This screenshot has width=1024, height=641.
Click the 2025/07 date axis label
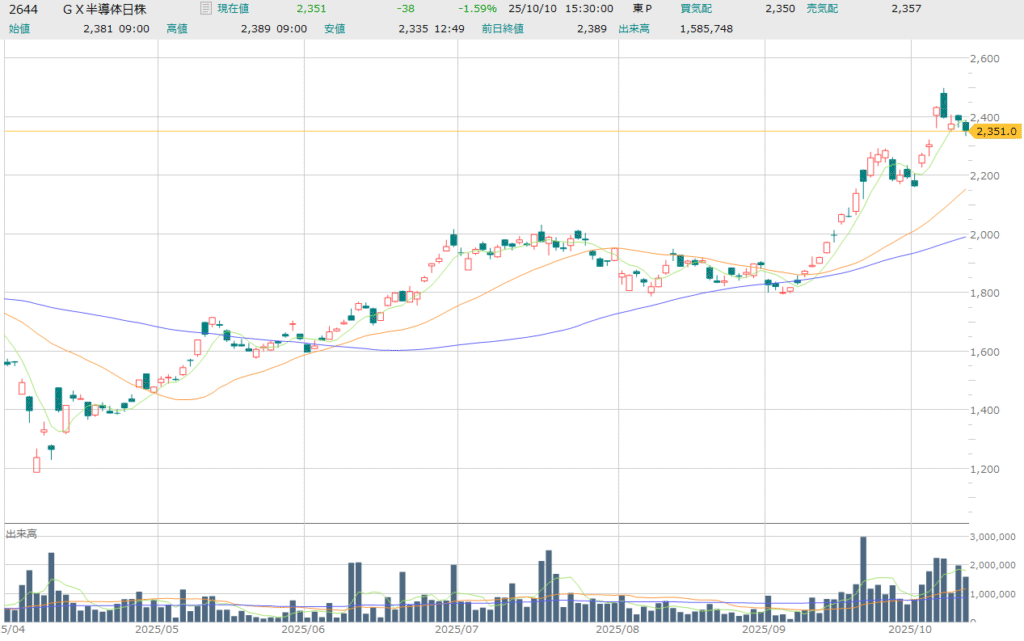tap(457, 630)
